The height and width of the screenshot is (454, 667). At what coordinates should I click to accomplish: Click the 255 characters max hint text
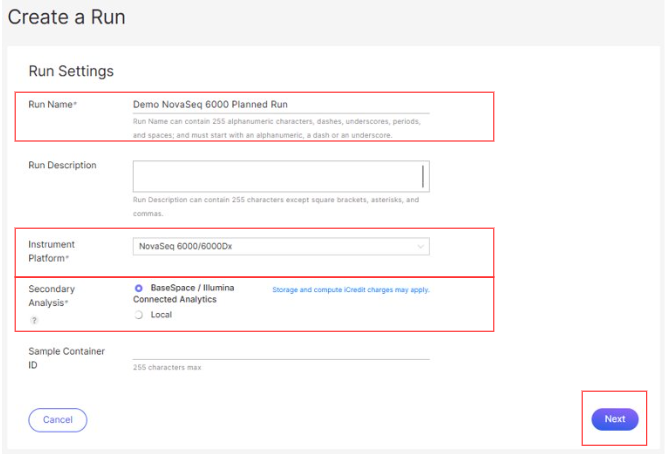(x=167, y=367)
